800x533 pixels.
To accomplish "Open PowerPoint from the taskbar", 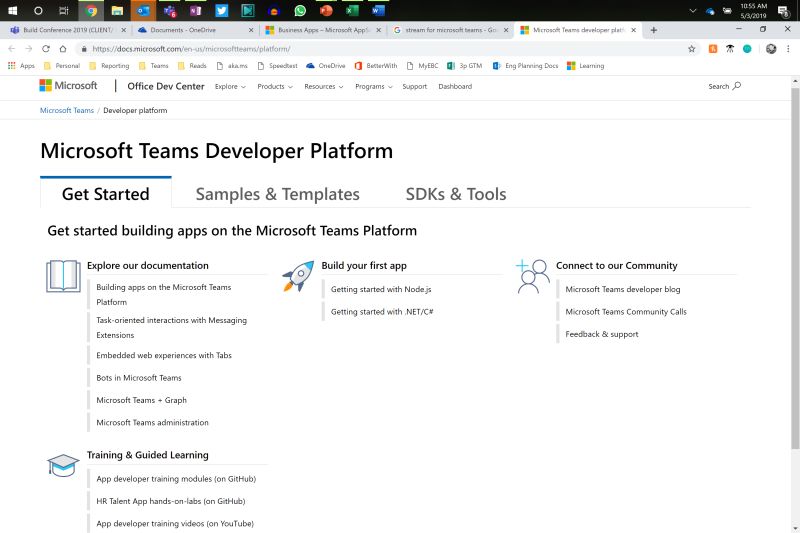I will coord(326,10).
